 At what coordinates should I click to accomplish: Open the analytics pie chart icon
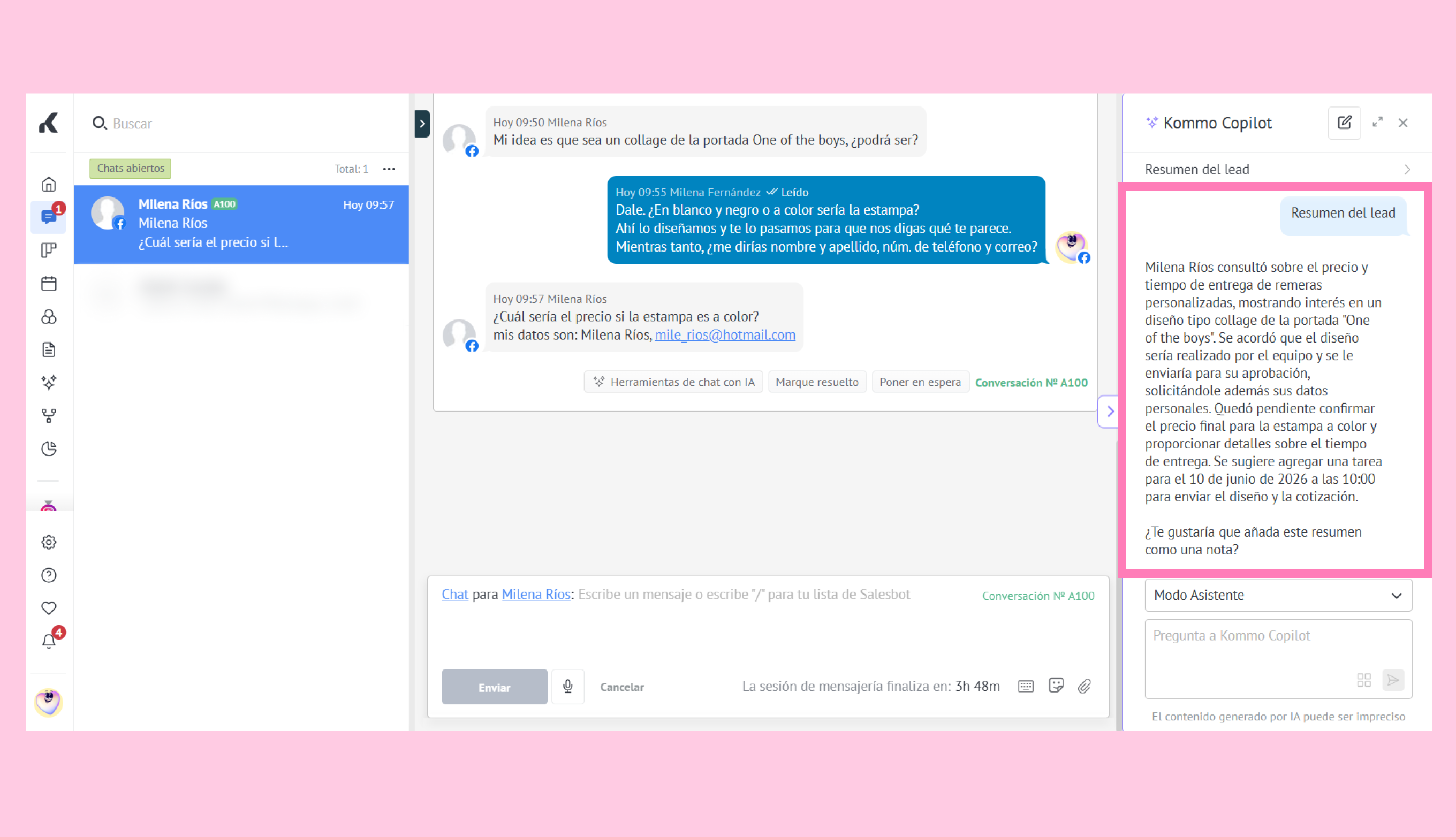click(x=49, y=449)
